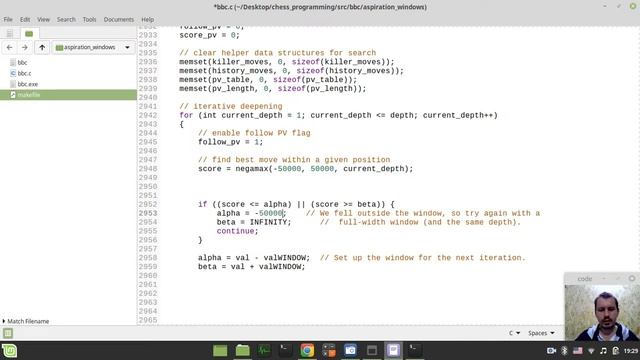The image size is (640, 360).
Task: Open the sound music-note tray icon
Action: [x=603, y=351]
